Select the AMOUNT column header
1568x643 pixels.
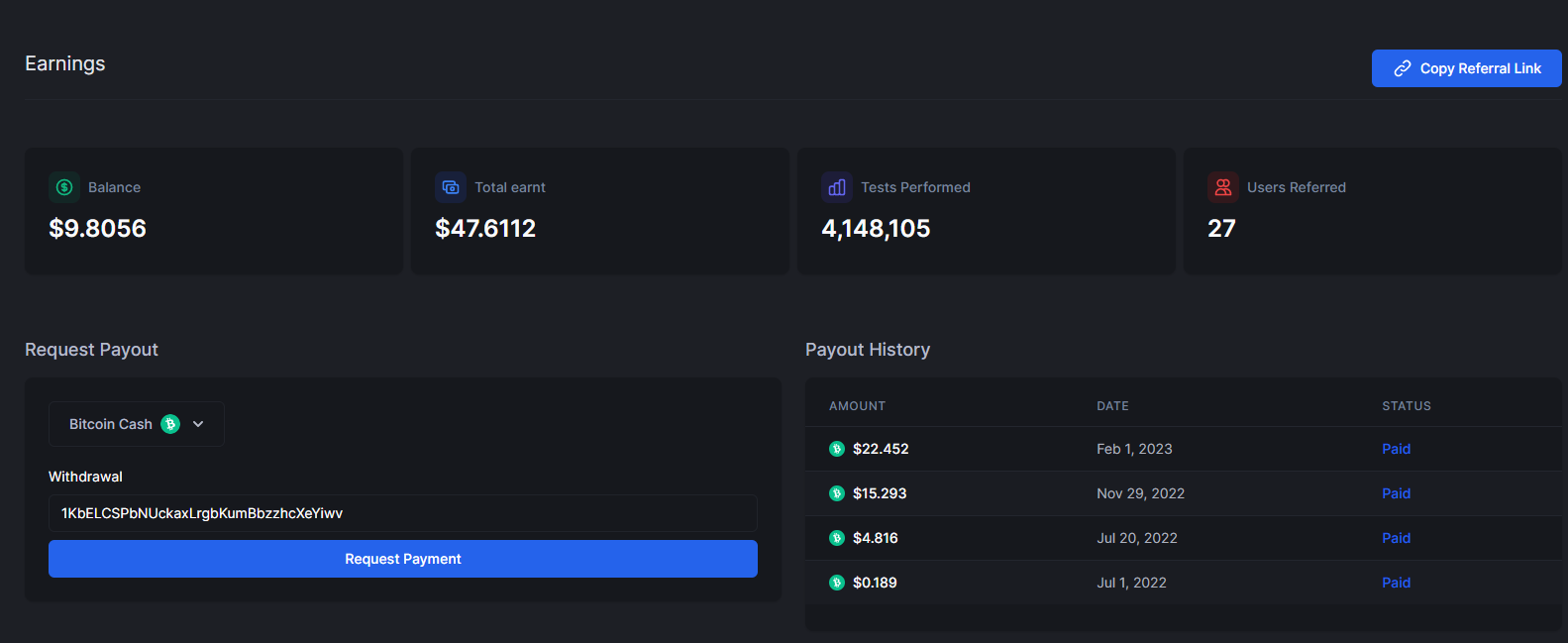pos(857,406)
